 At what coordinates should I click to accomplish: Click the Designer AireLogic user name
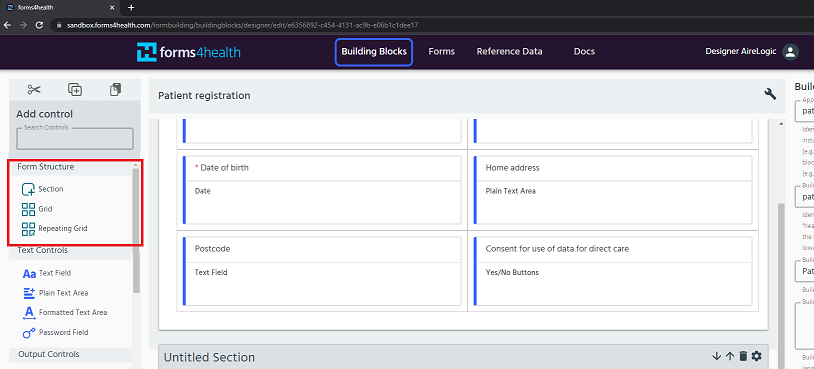pyautogui.click(x=741, y=51)
